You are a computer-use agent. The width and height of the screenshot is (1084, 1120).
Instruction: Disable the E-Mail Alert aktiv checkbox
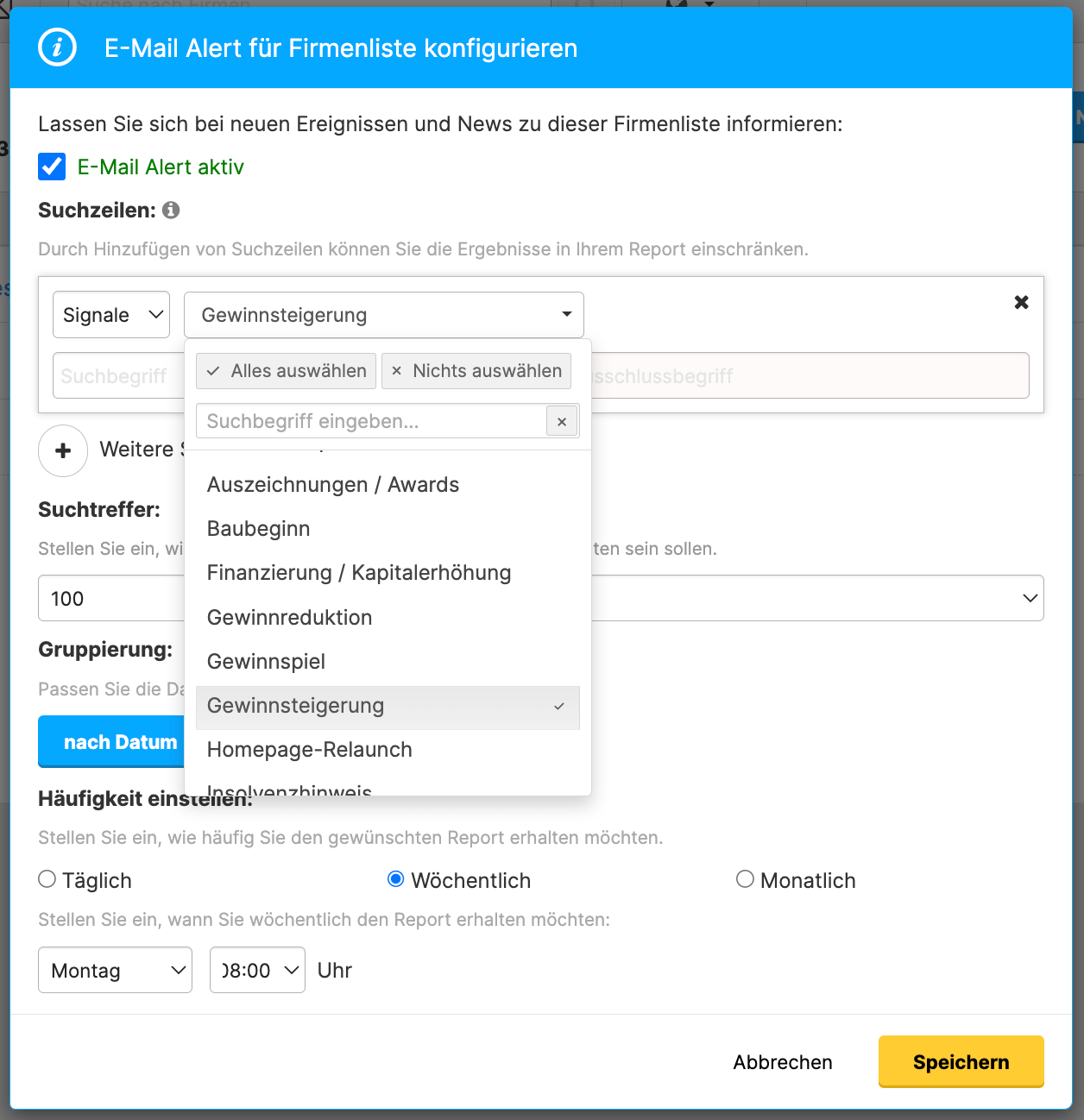point(51,167)
